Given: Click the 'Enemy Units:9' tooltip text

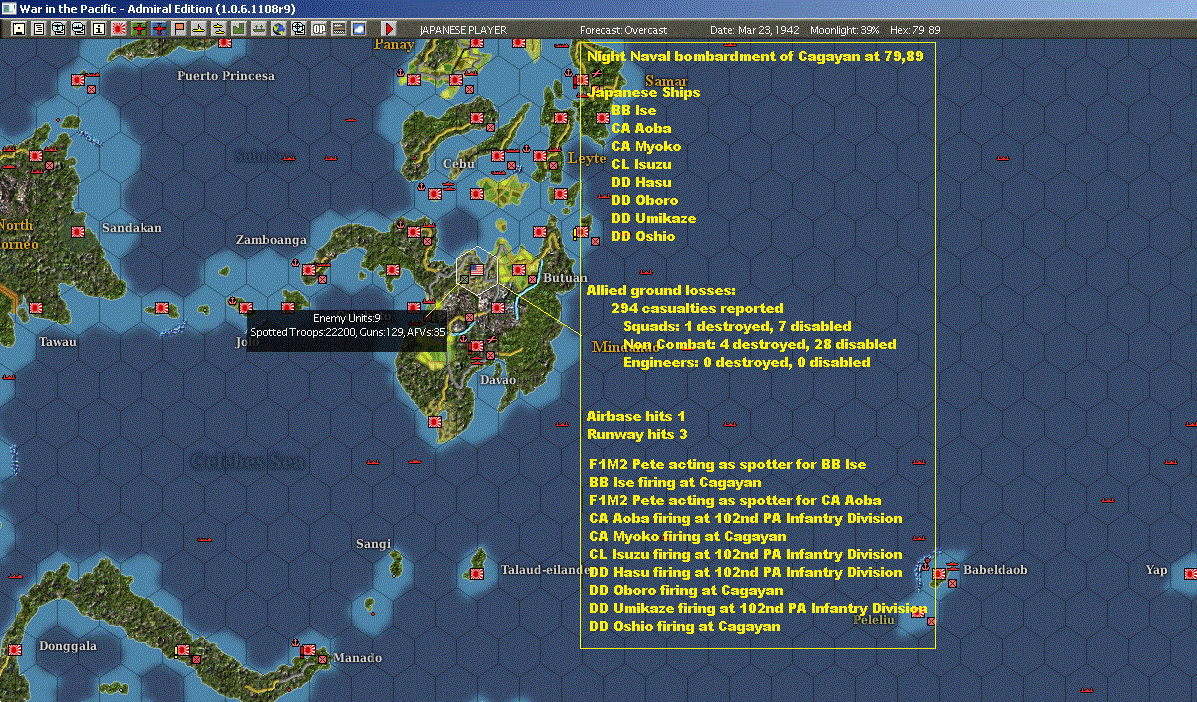Looking at the screenshot, I should 347,318.
